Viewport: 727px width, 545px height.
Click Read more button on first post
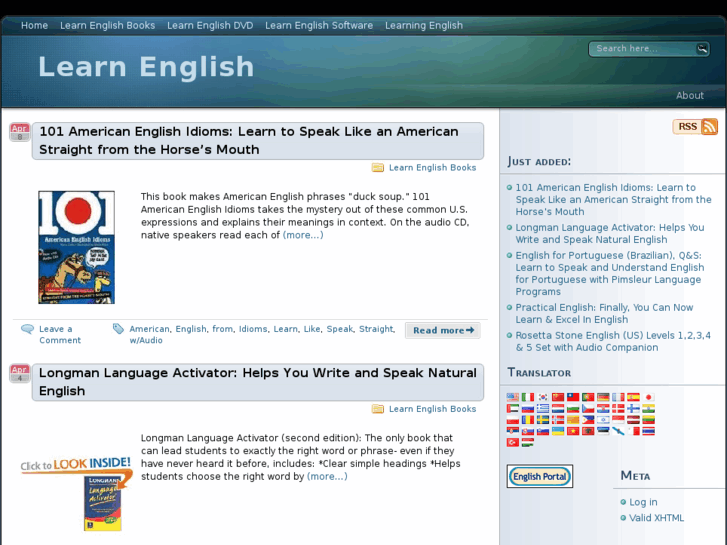[x=443, y=330]
